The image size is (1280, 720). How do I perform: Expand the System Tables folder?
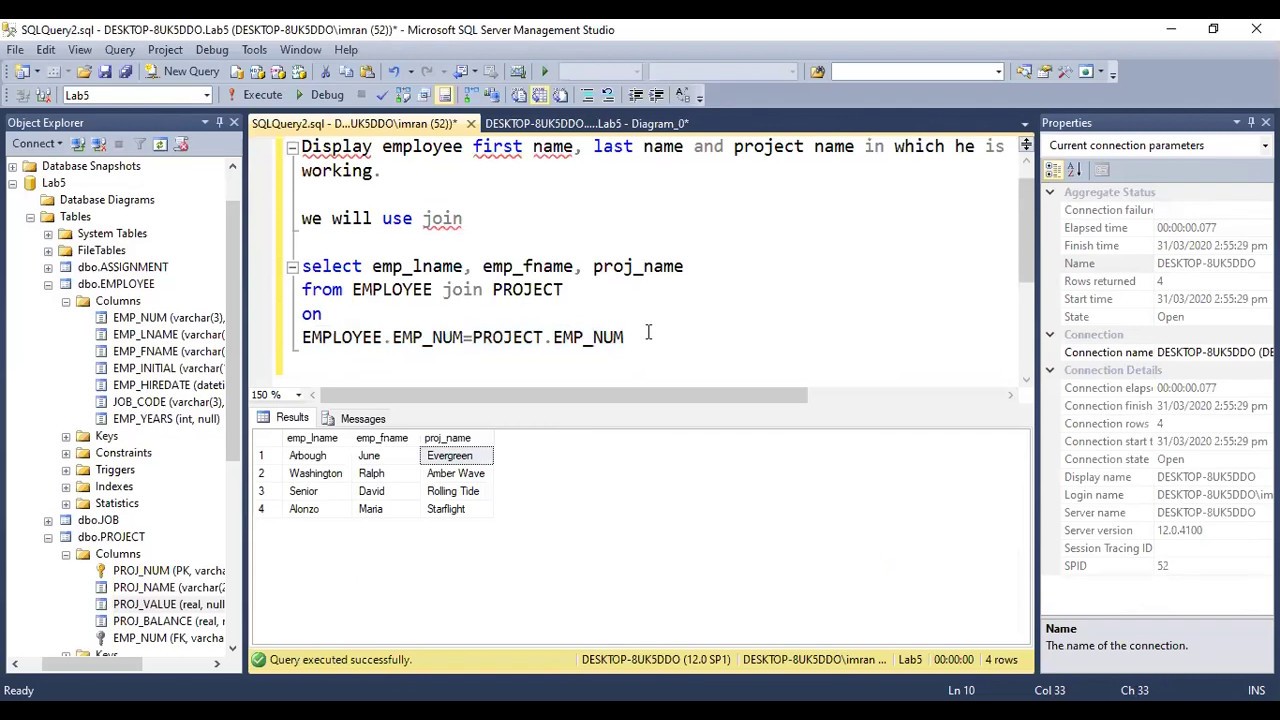coord(48,234)
